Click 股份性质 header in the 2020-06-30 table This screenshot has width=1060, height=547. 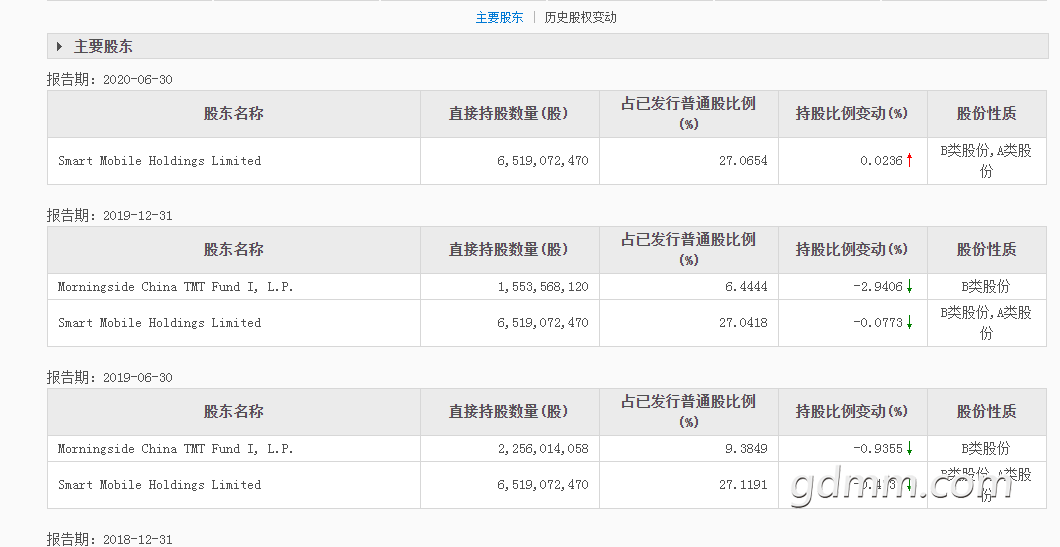tap(986, 114)
